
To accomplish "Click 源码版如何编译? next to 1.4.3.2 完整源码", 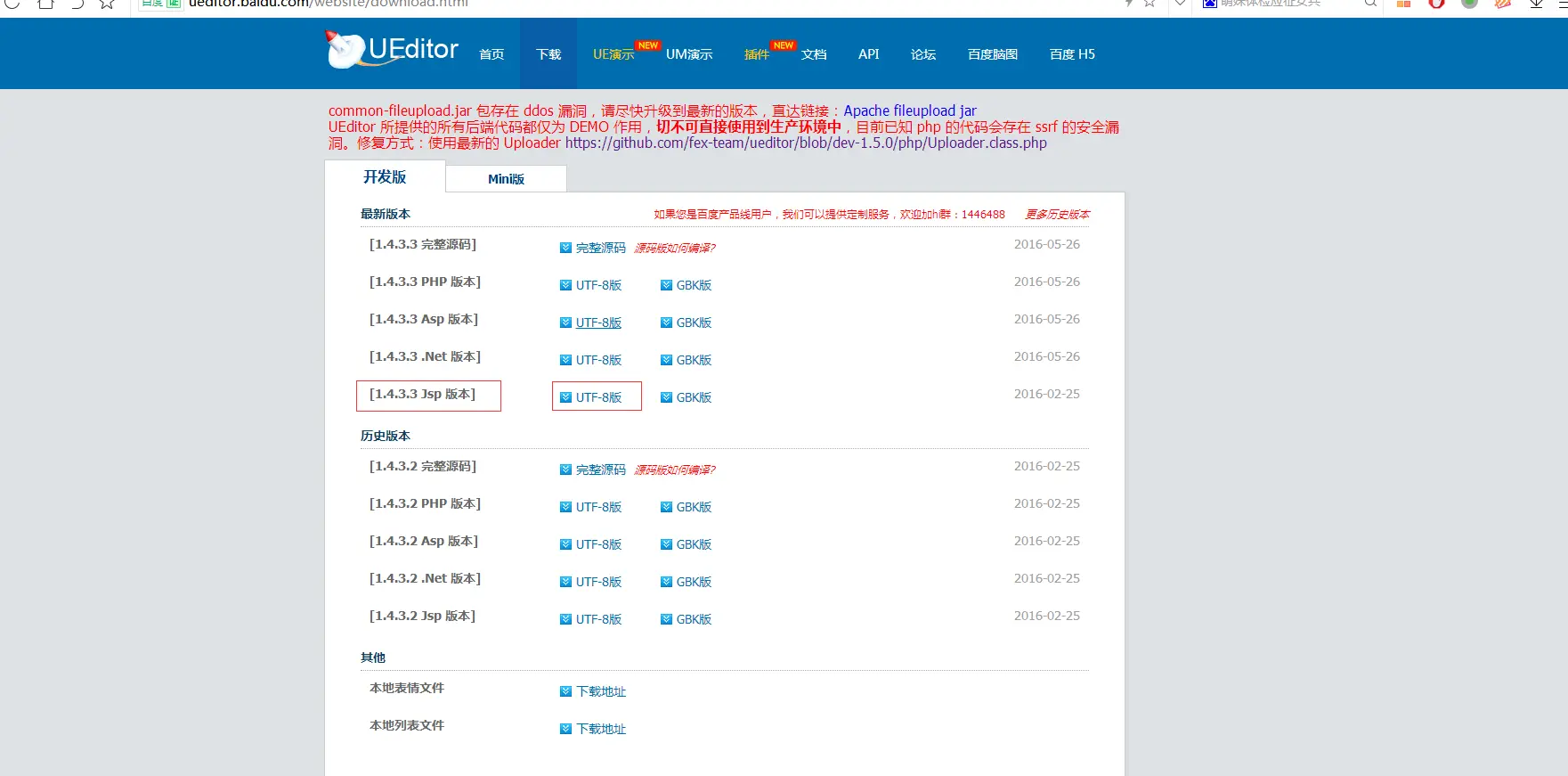I will (674, 470).
